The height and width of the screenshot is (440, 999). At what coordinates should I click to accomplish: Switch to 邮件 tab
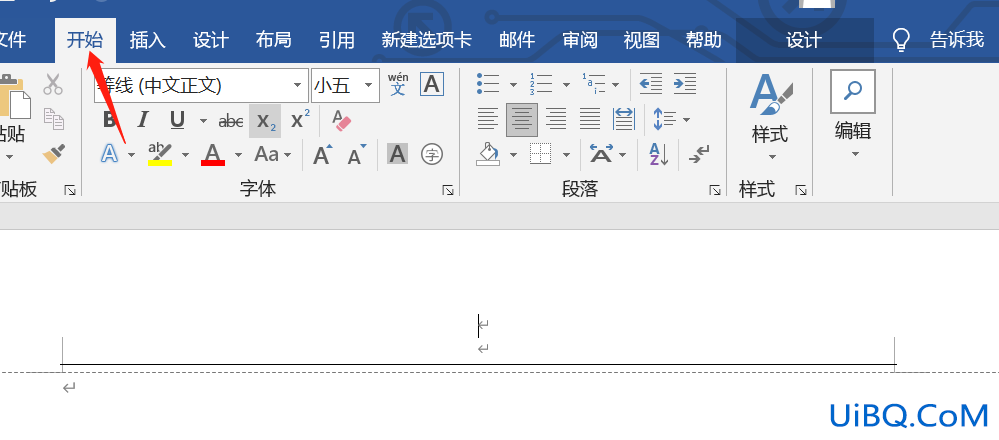(517, 40)
